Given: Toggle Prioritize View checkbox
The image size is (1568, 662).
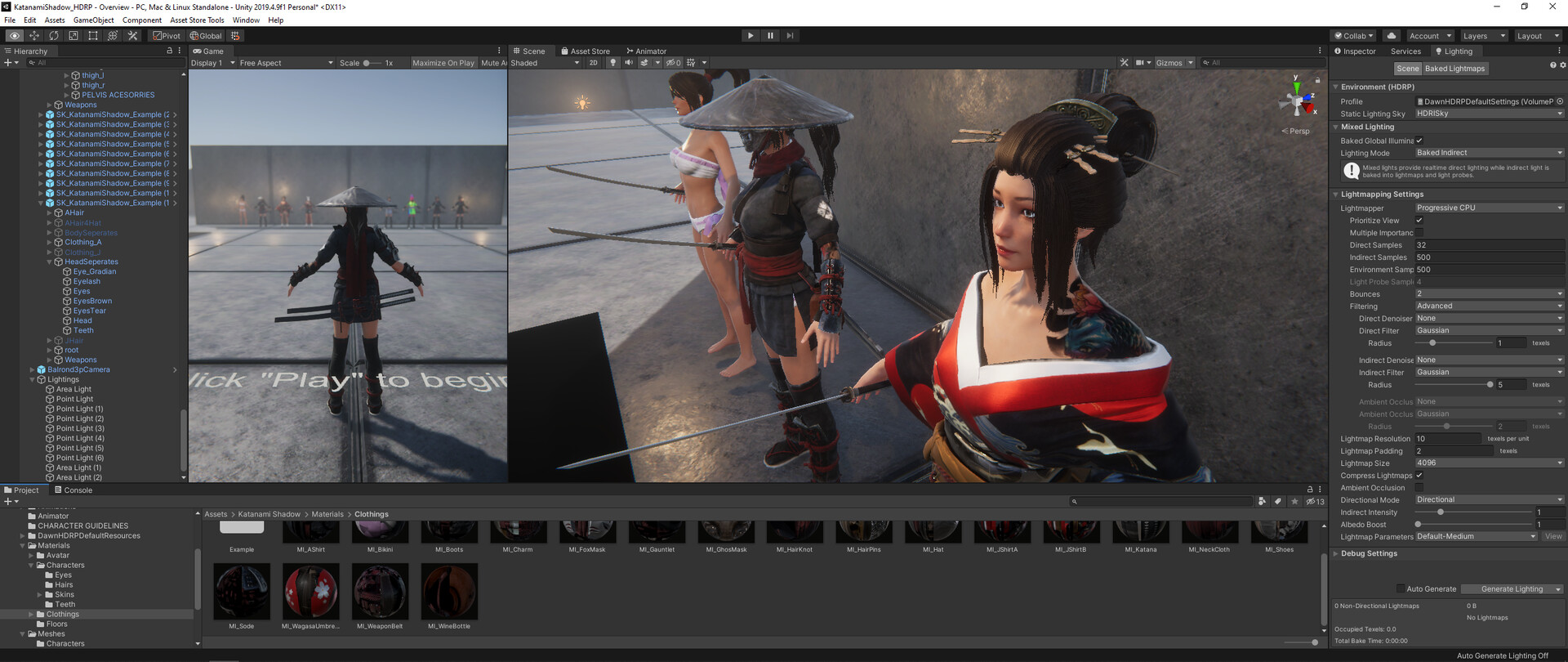Looking at the screenshot, I should pyautogui.click(x=1419, y=221).
